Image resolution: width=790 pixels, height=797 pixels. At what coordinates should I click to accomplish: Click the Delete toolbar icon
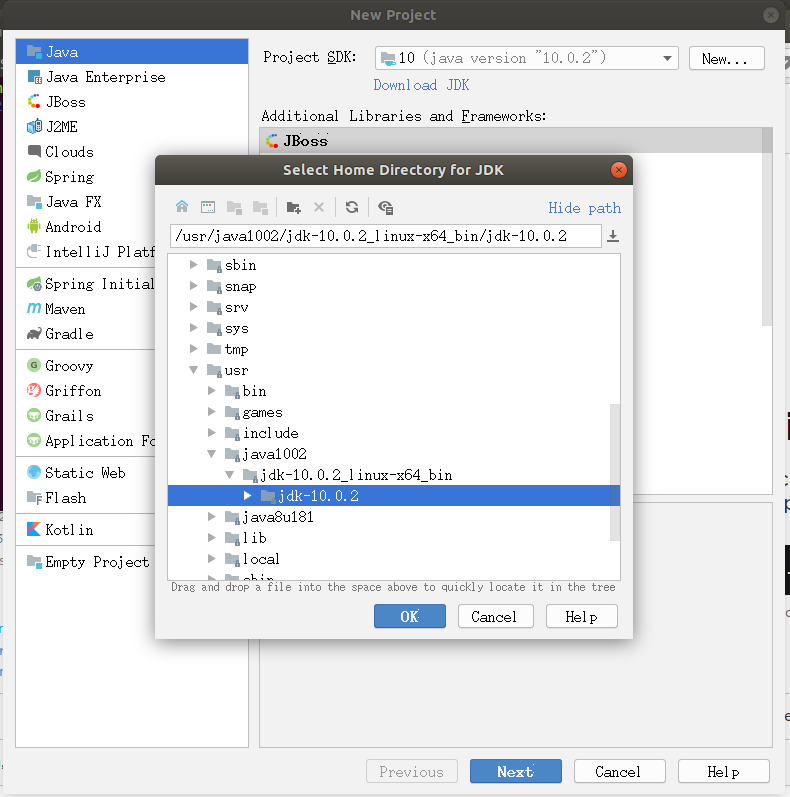point(319,207)
